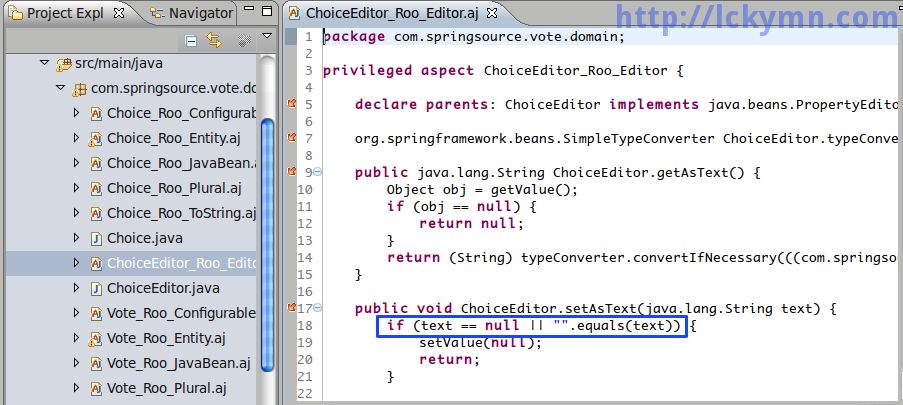Click 'if (obj == null) {' on line 11

coord(462,206)
